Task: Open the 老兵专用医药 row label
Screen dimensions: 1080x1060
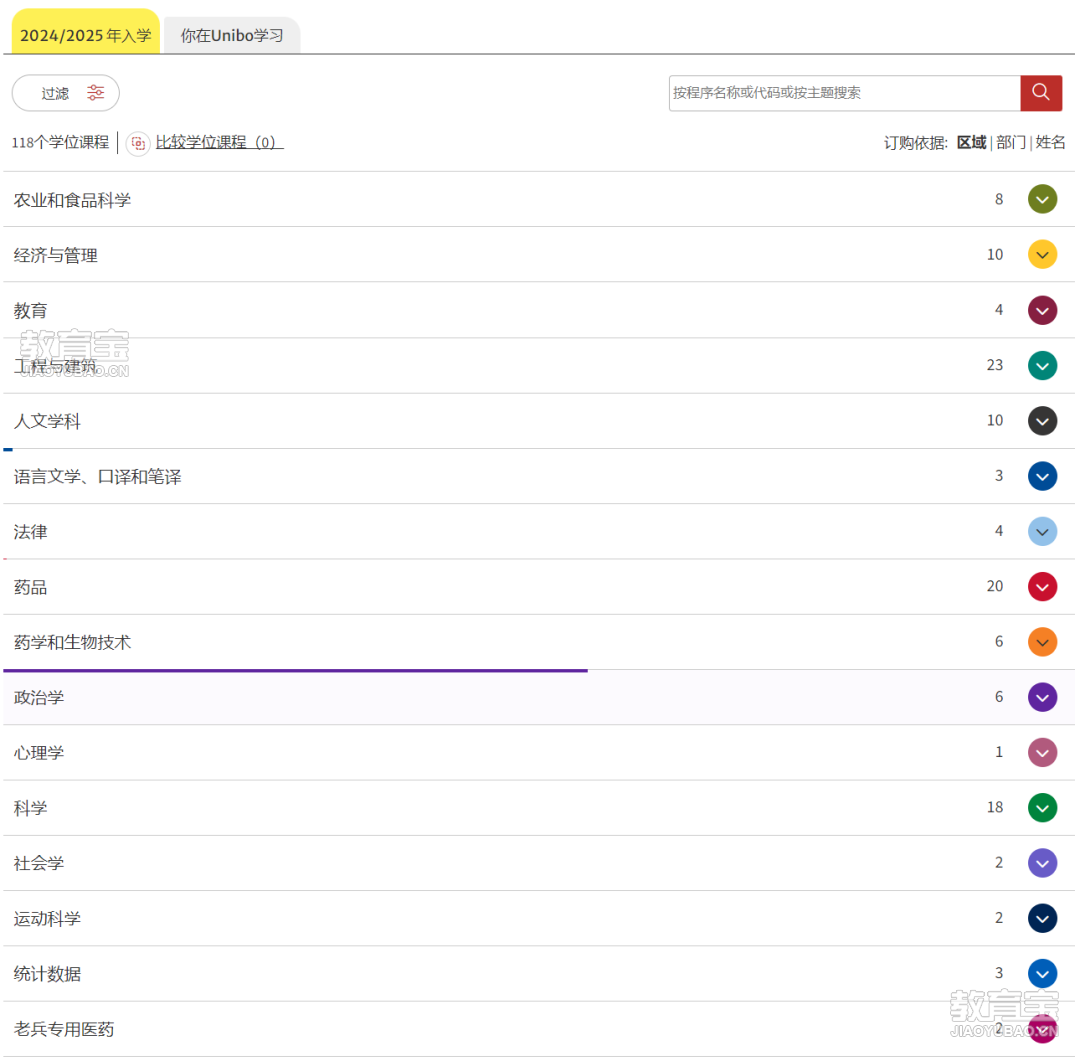Action: pyautogui.click(x=64, y=1030)
